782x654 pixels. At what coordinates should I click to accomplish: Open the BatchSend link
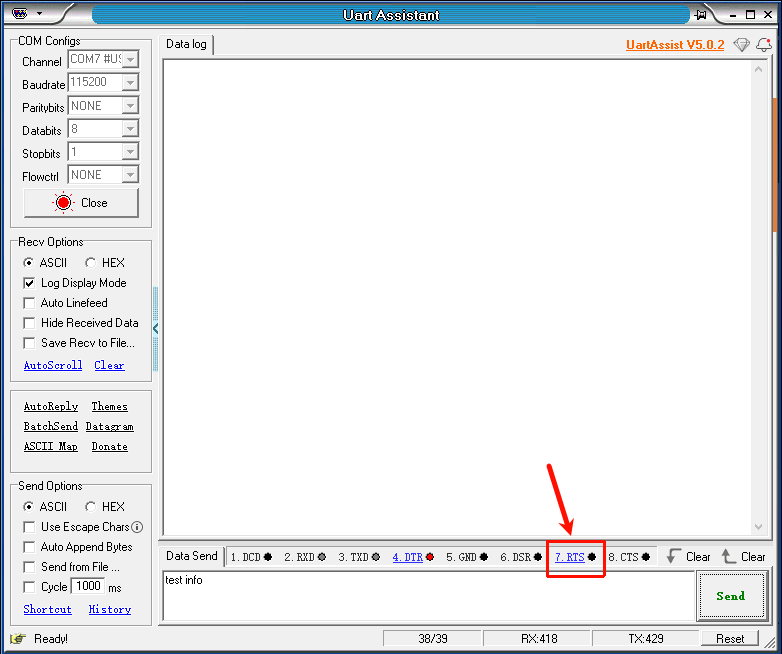pos(51,426)
